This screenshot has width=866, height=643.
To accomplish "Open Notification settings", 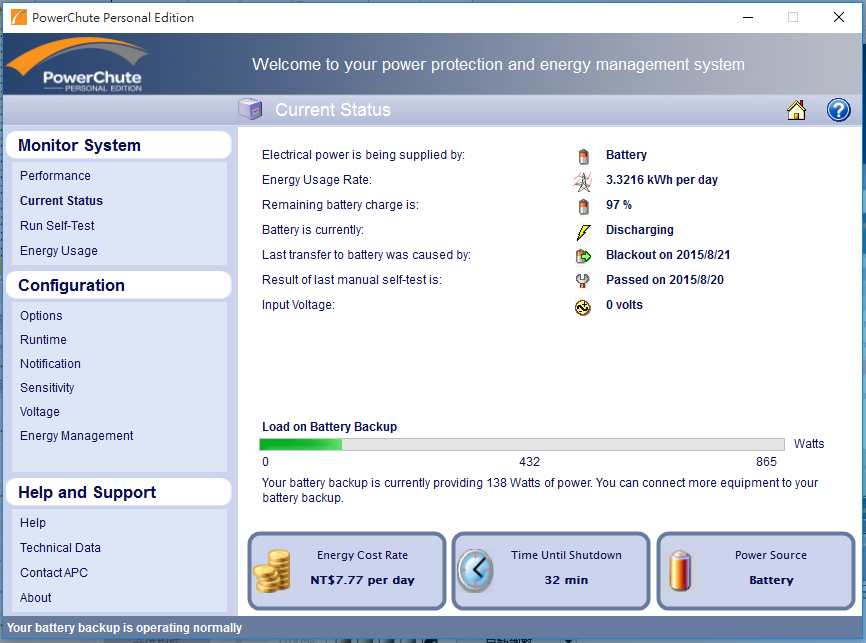I will tap(50, 363).
